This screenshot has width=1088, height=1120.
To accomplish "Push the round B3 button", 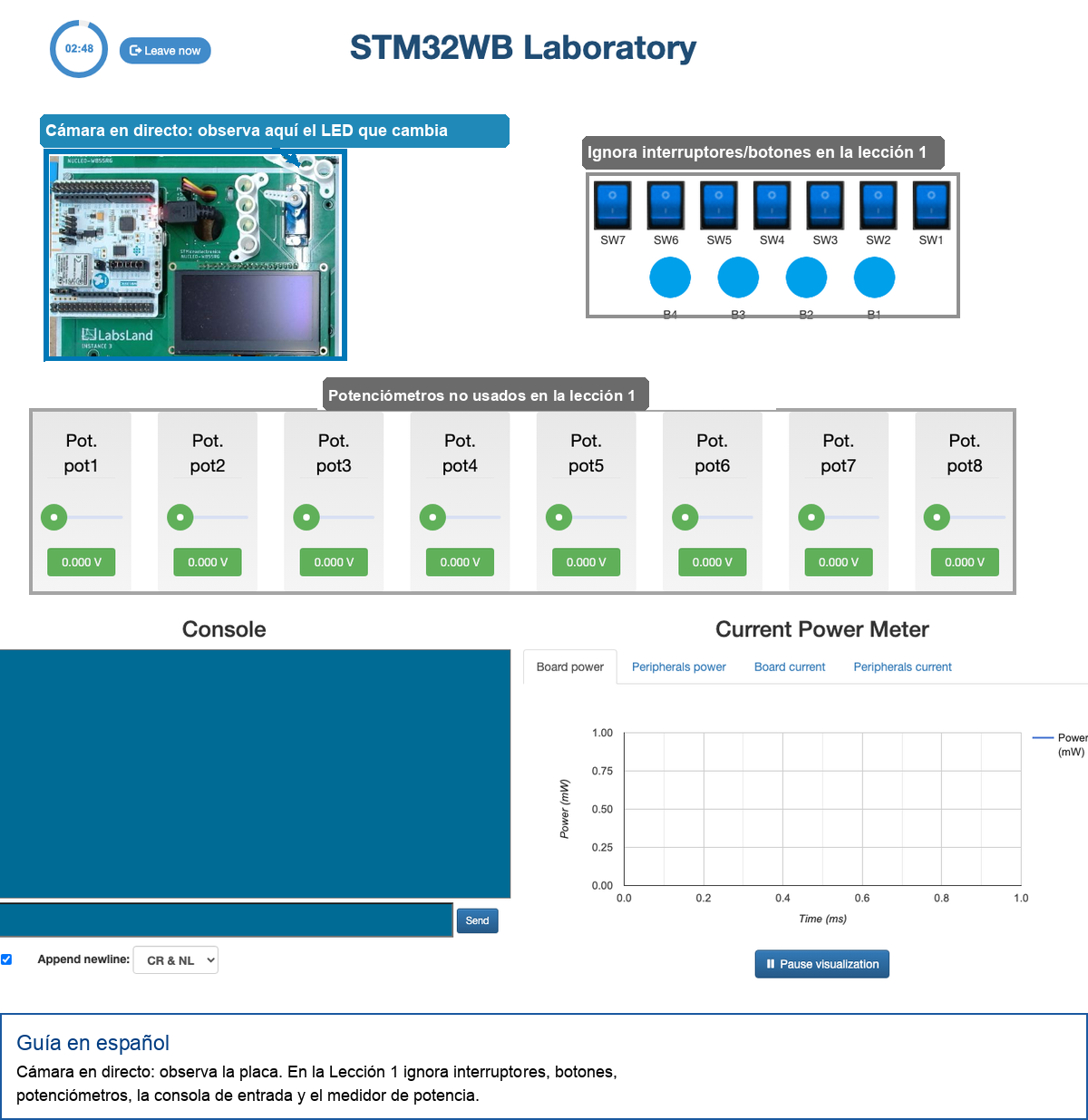I will click(738, 278).
